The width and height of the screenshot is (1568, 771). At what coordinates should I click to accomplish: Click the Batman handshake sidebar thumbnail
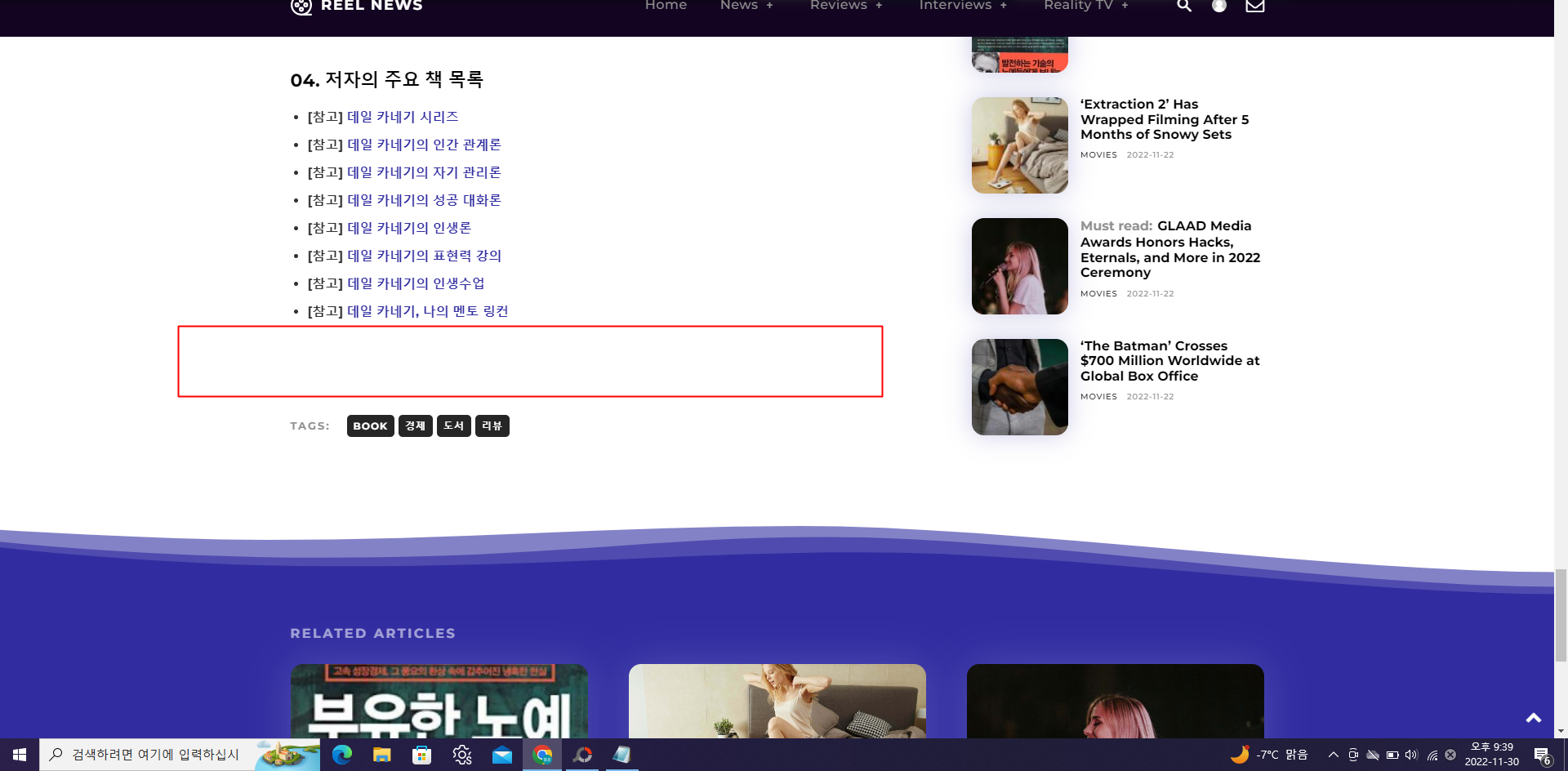(1020, 387)
